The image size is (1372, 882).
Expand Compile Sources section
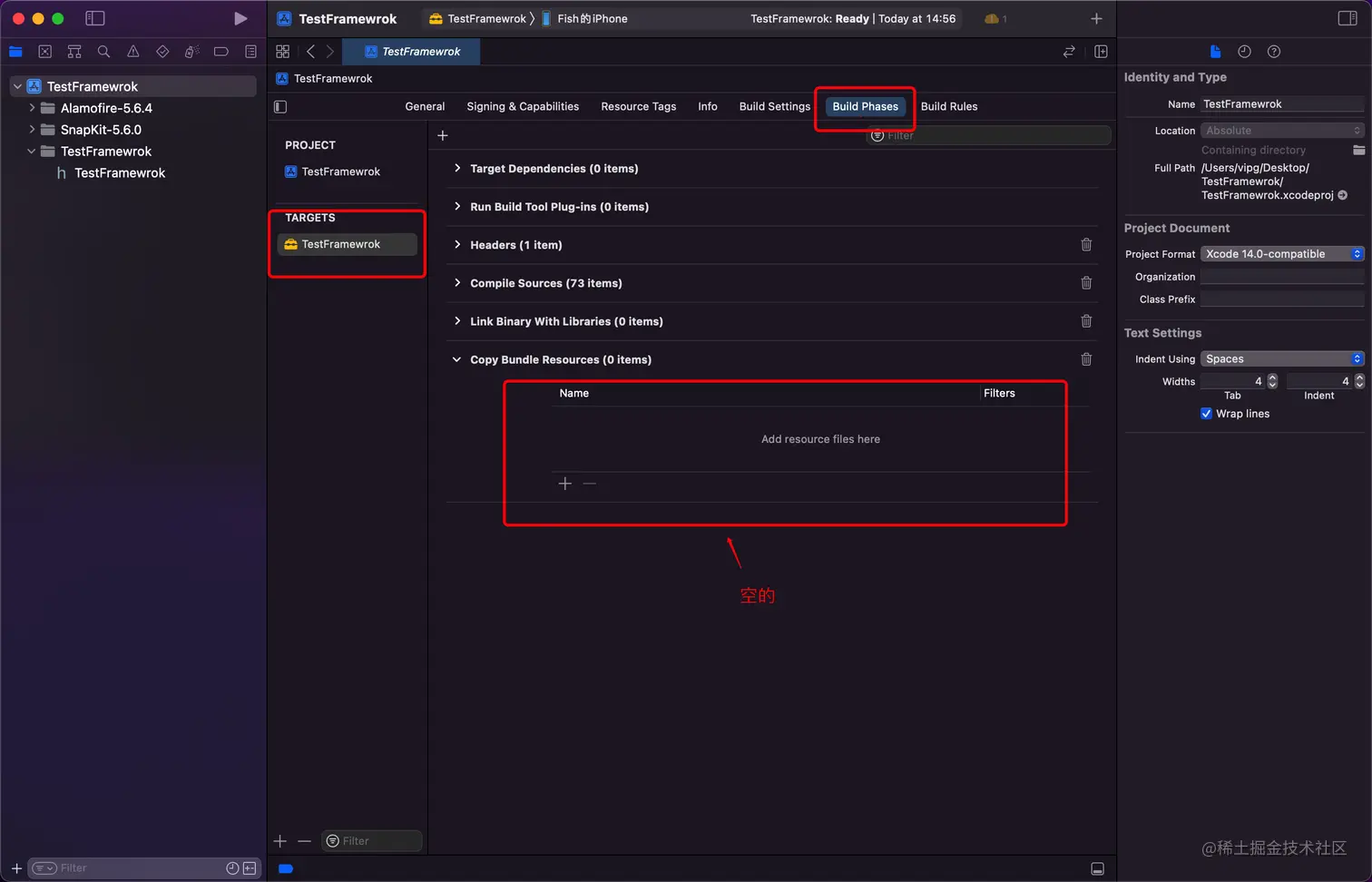click(x=457, y=282)
